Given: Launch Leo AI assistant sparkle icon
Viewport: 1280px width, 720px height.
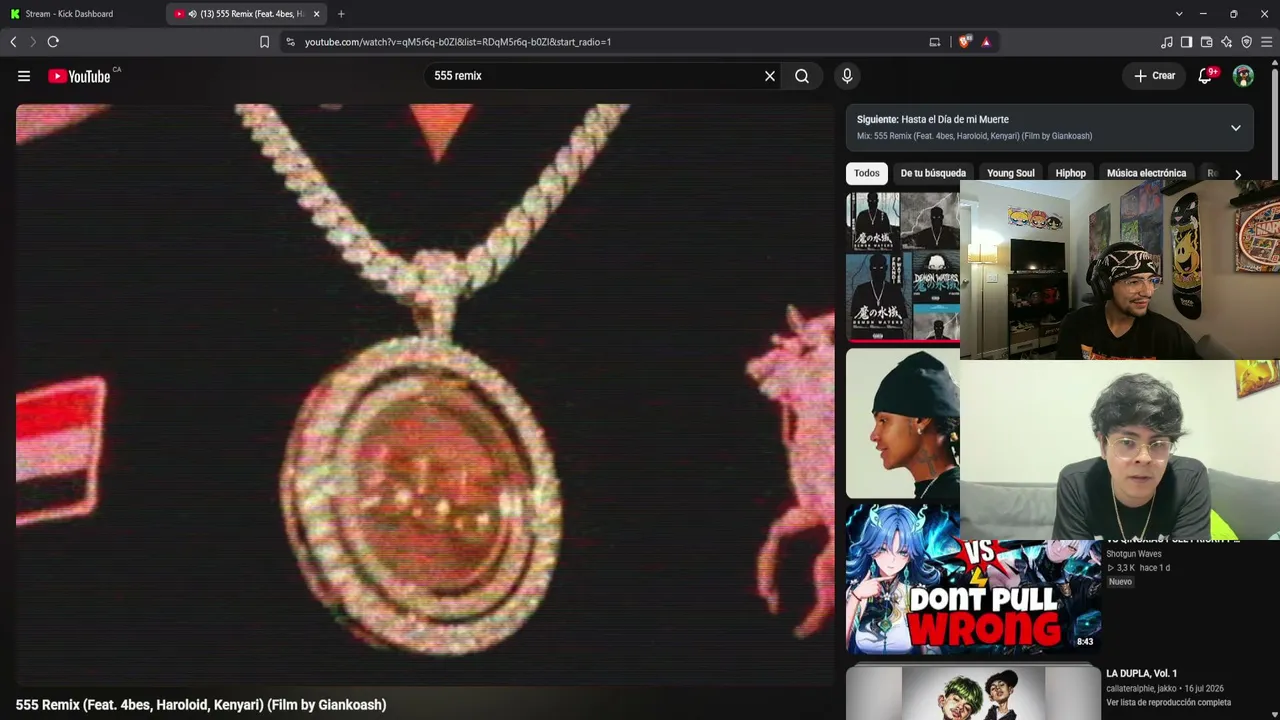Looking at the screenshot, I should (x=1226, y=42).
